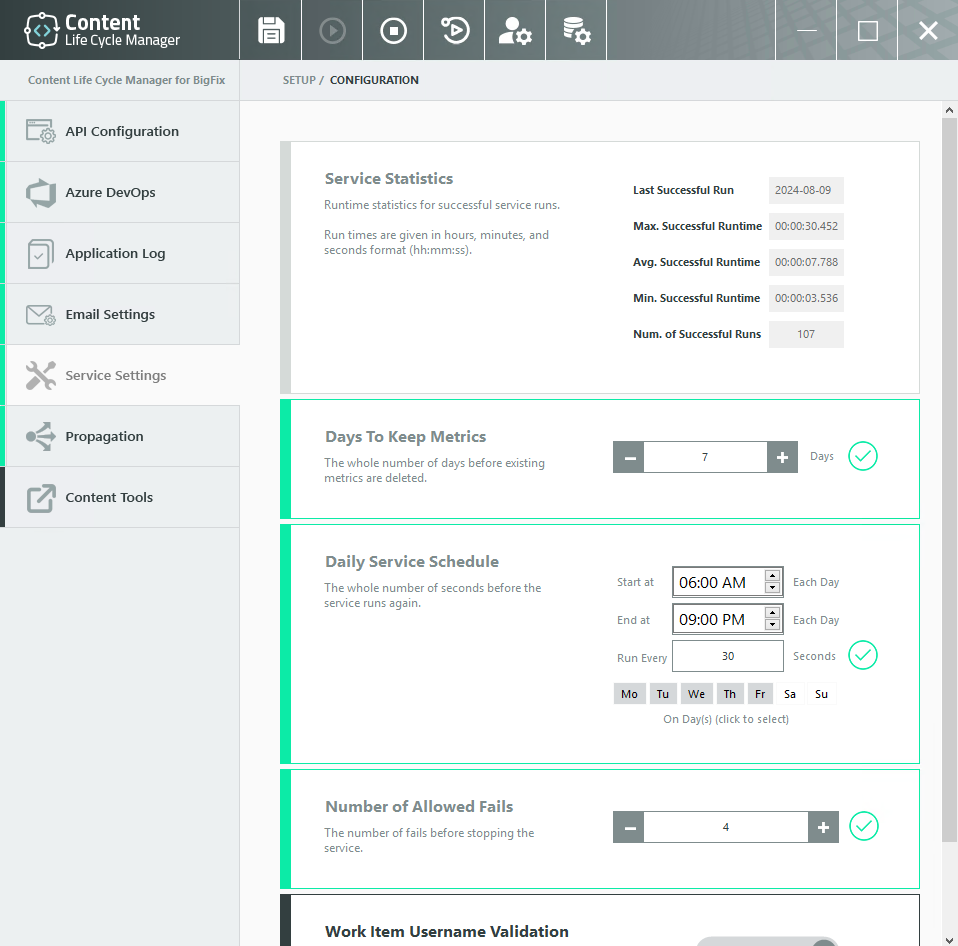This screenshot has width=958, height=946.
Task: Click the Email Settings envelope icon
Action: pyautogui.click(x=40, y=315)
